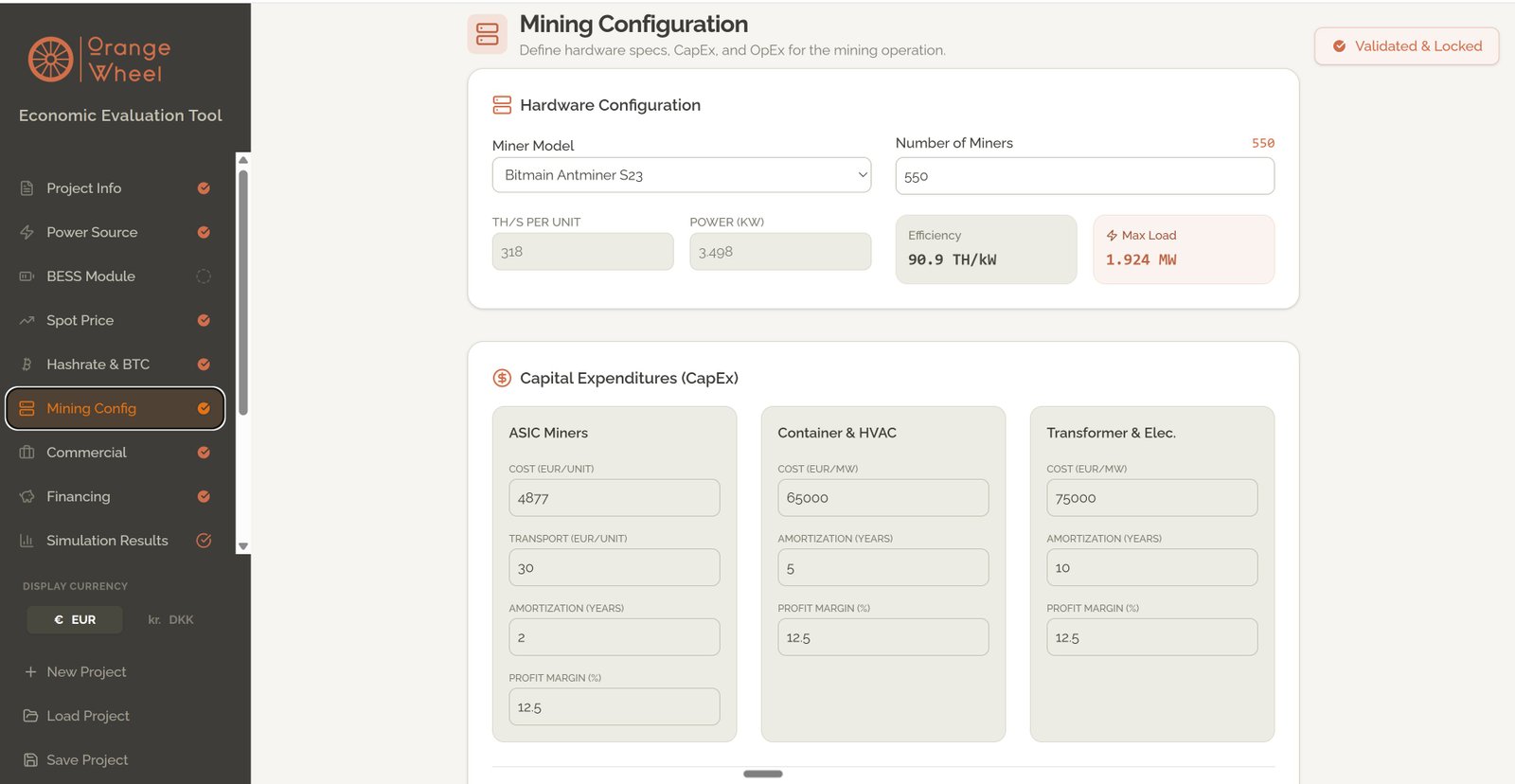Edit Transformer & Elec. profit margin field

[x=1152, y=637]
